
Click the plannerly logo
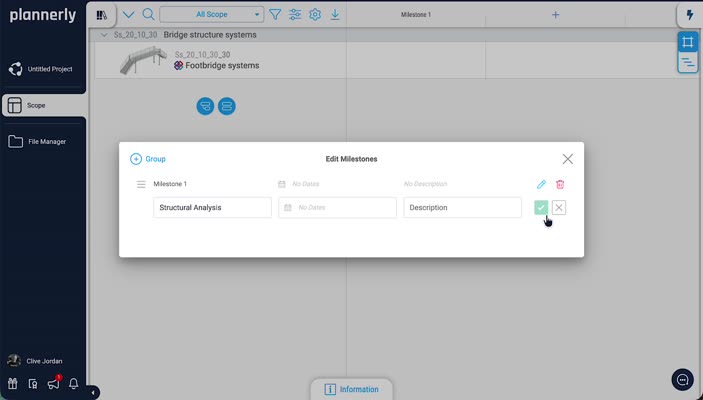pos(43,15)
